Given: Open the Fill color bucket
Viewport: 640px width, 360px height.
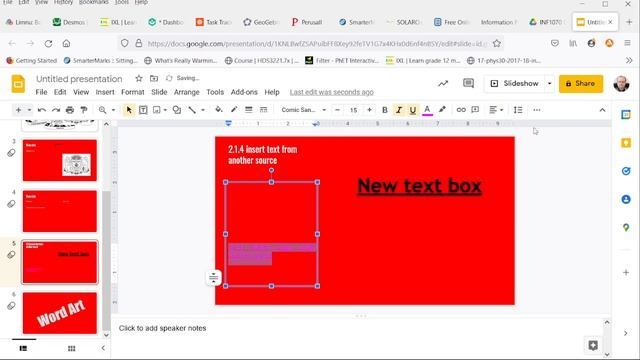Looking at the screenshot, I should click(219, 110).
